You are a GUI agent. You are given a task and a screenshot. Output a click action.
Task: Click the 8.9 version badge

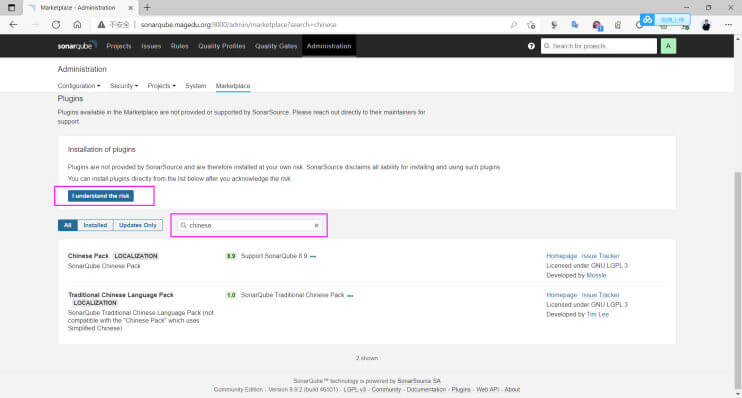pos(231,256)
